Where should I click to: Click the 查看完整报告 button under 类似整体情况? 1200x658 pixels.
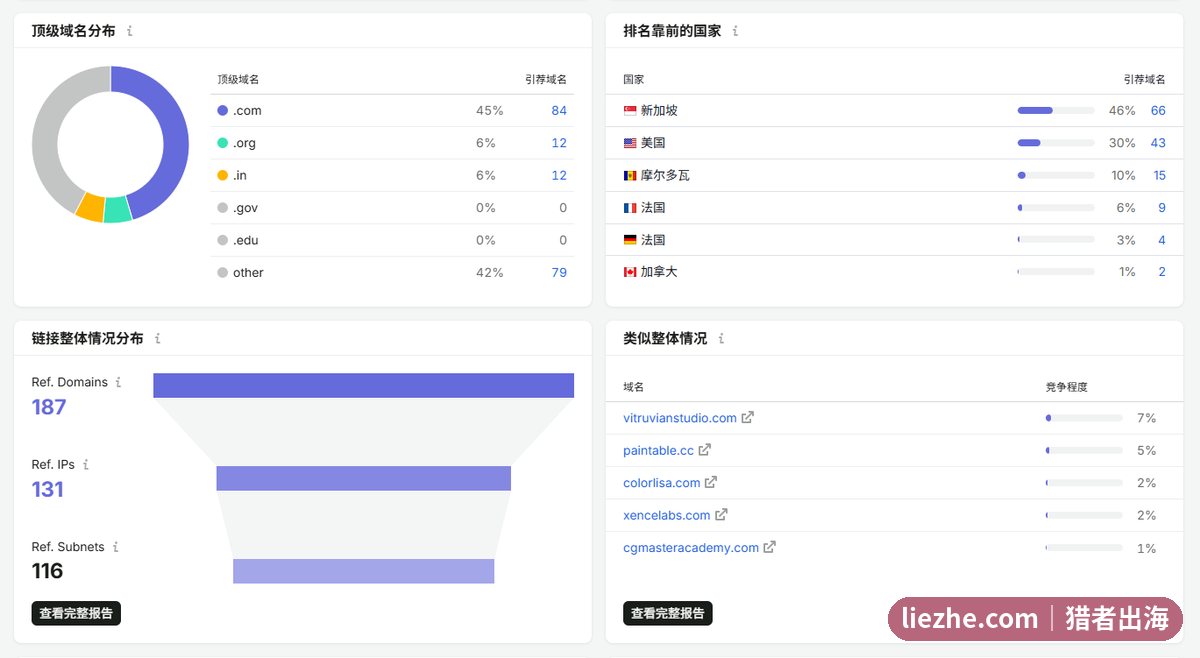668,613
